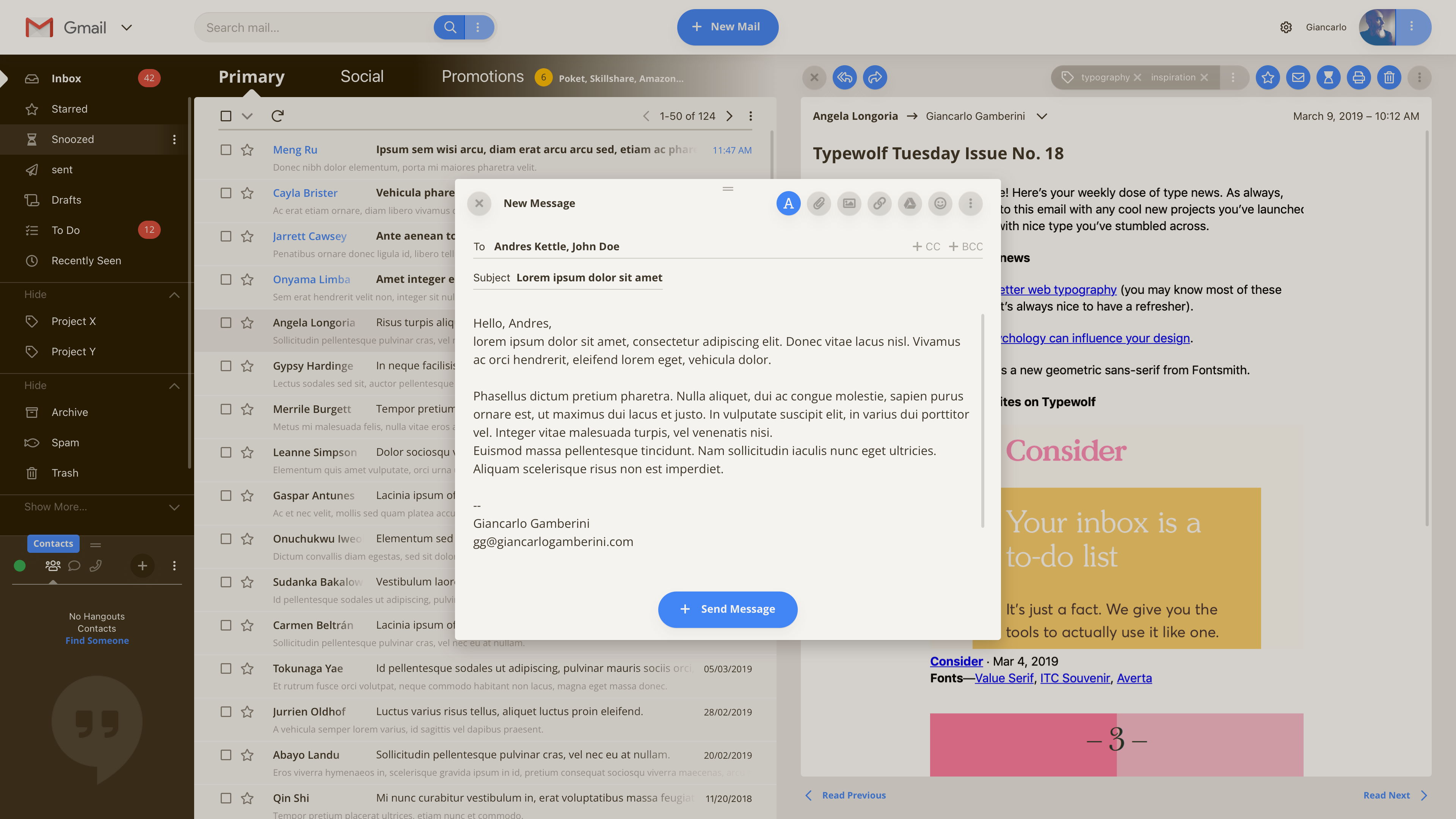Viewport: 1456px width, 819px height.
Task: Expand the recipient details chevron next to Giancarlo Gamberini
Action: 1042,116
